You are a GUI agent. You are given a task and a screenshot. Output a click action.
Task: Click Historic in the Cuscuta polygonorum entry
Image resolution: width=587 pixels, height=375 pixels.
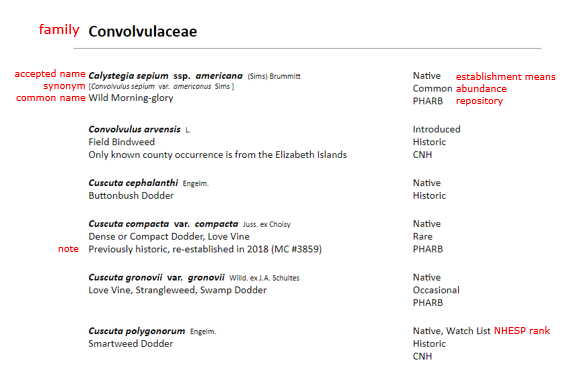point(429,344)
